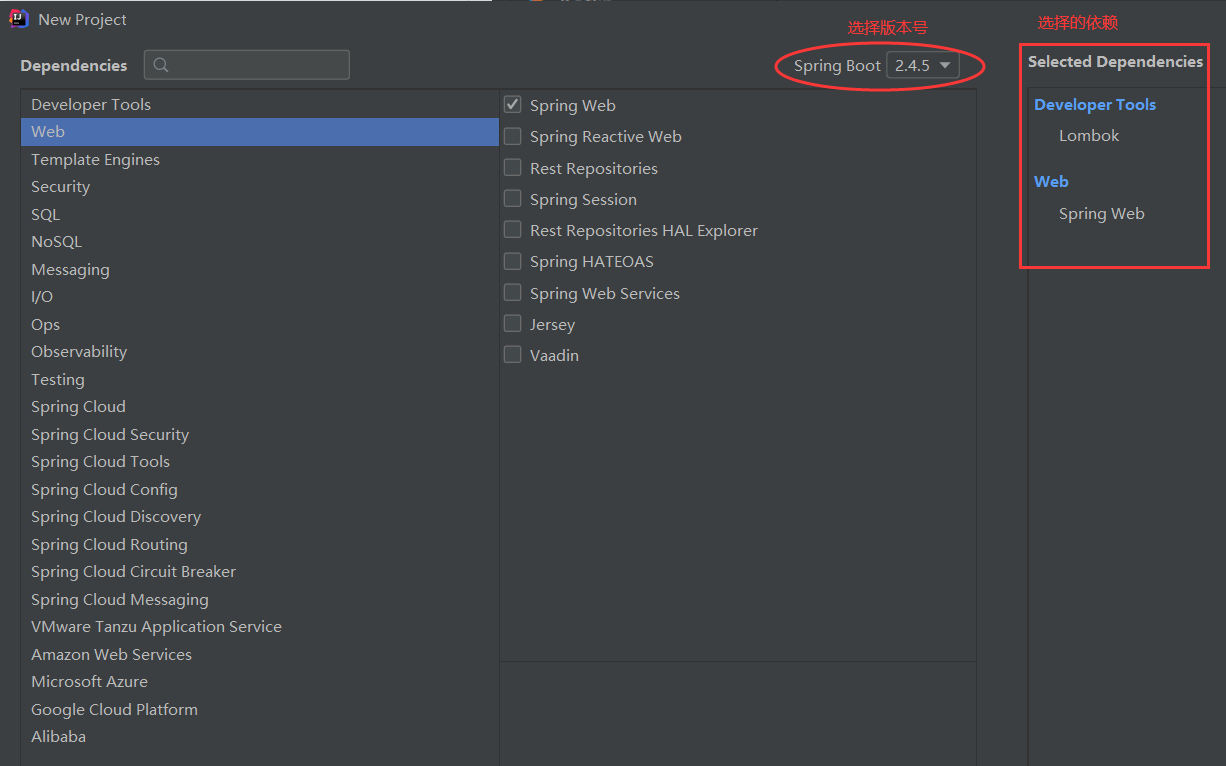
Task: Select Spring Cloud Tools category
Action: tap(259, 462)
